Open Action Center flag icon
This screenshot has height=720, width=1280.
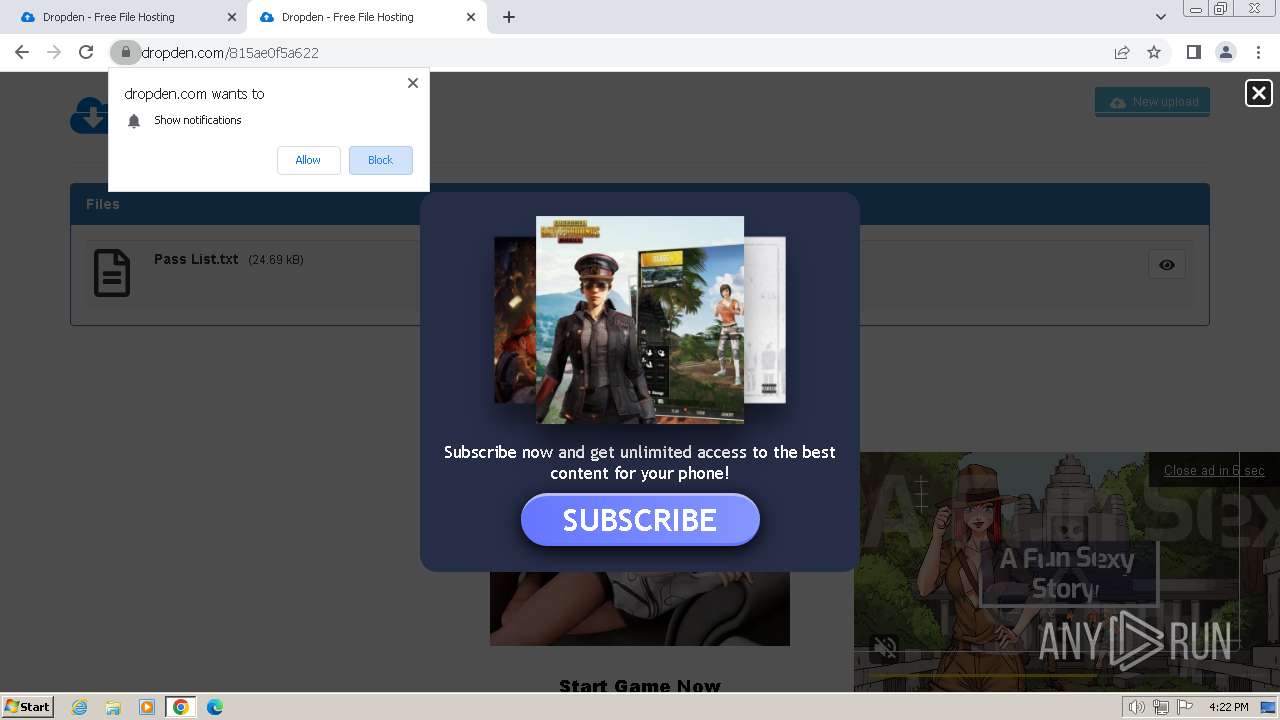1186,707
